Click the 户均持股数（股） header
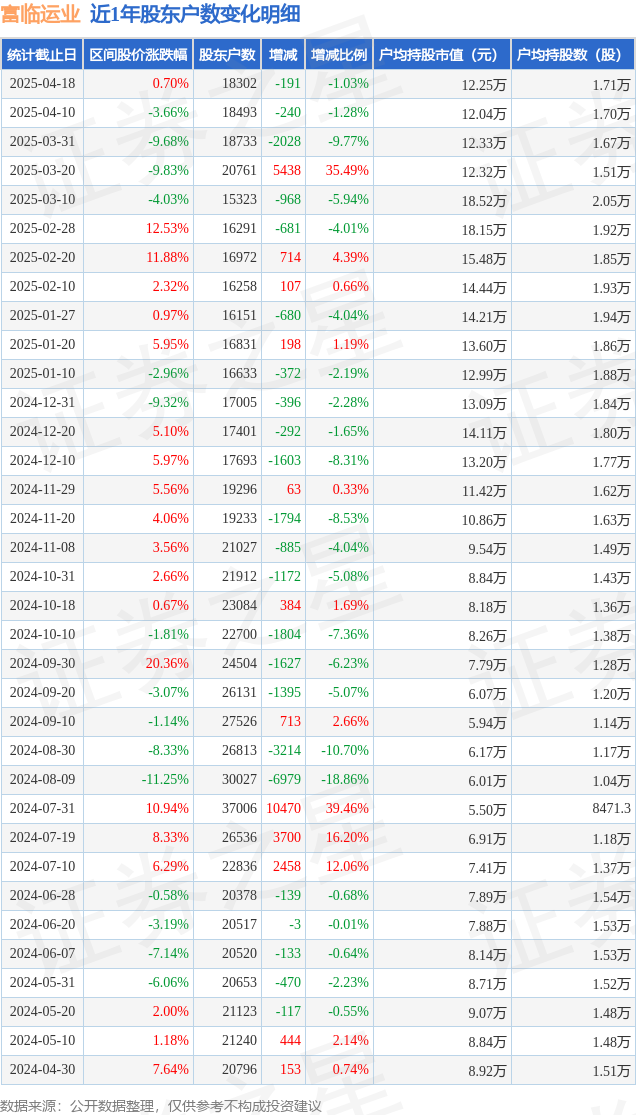636x1115 pixels. pos(573,55)
